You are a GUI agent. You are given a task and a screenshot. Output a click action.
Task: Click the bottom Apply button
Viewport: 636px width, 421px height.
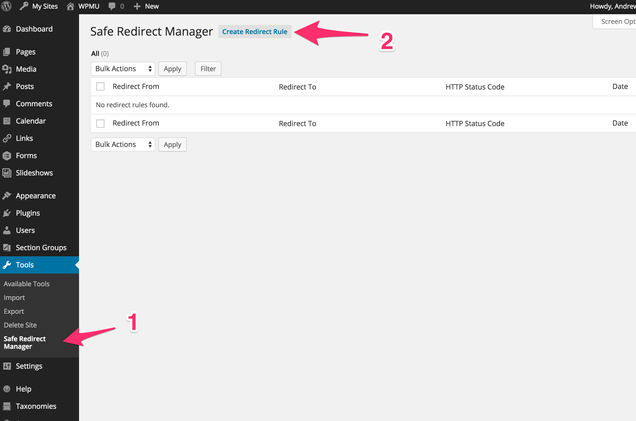coord(172,145)
